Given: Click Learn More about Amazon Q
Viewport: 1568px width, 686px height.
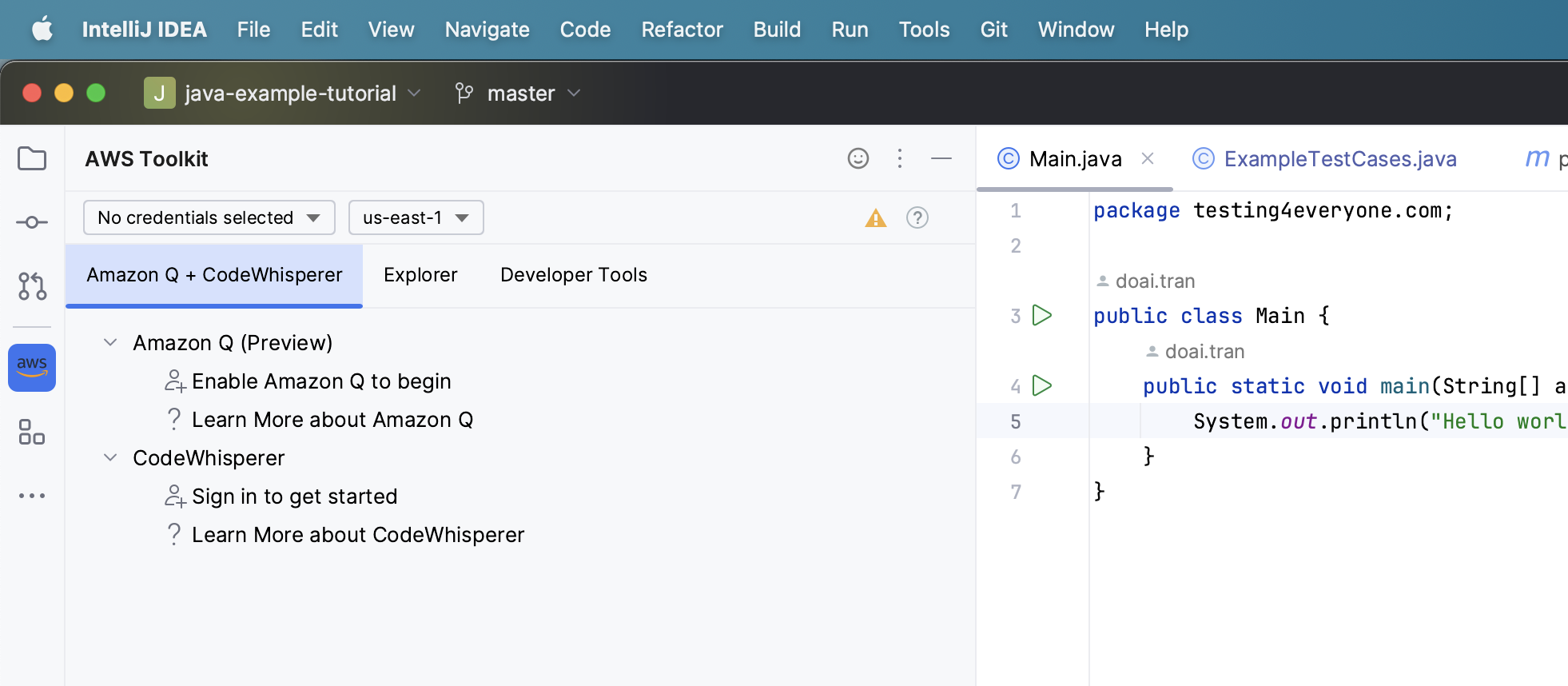Looking at the screenshot, I should [x=332, y=420].
